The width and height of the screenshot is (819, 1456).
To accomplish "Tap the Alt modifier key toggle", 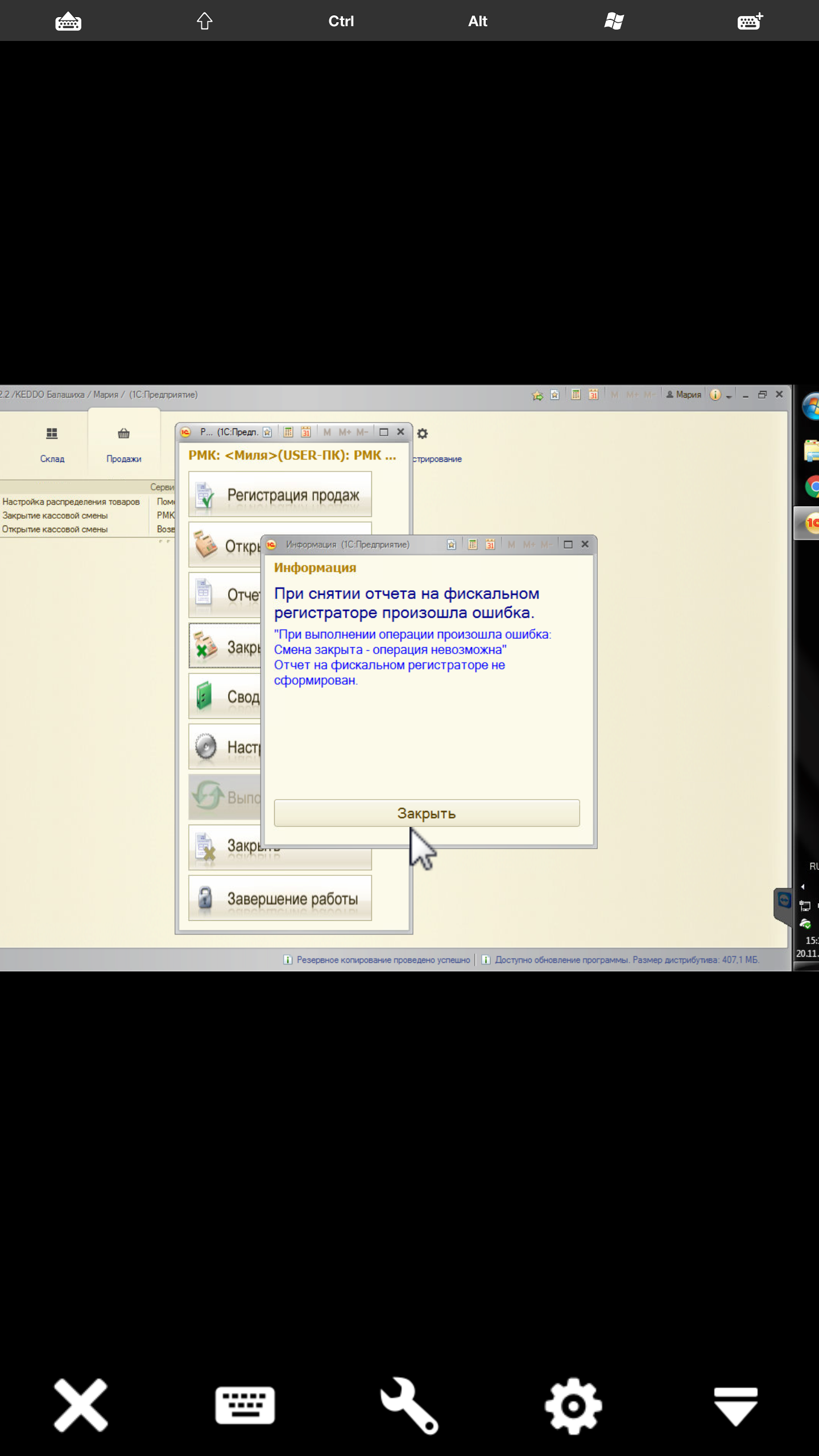I will click(x=478, y=21).
